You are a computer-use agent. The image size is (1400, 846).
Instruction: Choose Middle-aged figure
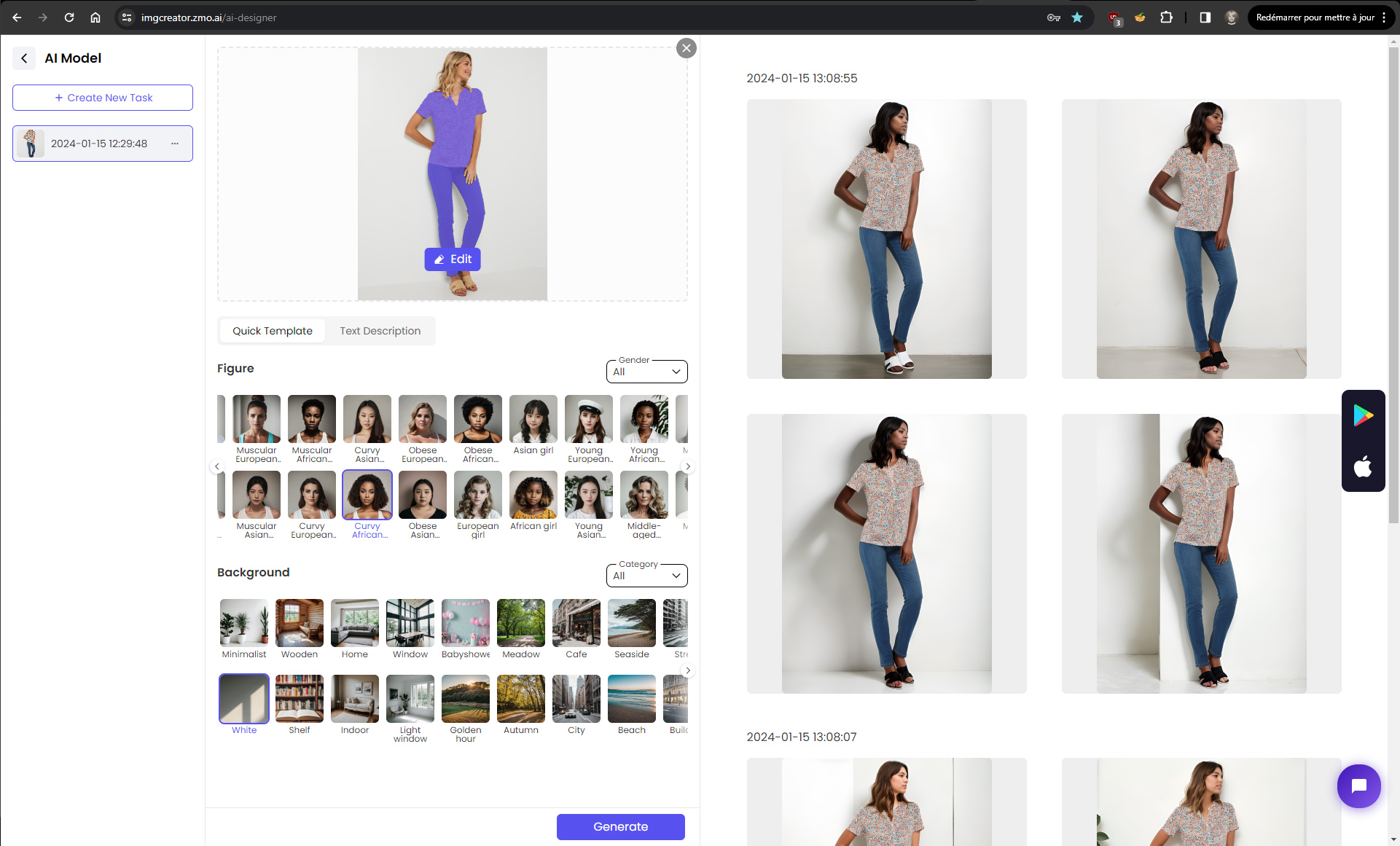tap(644, 505)
